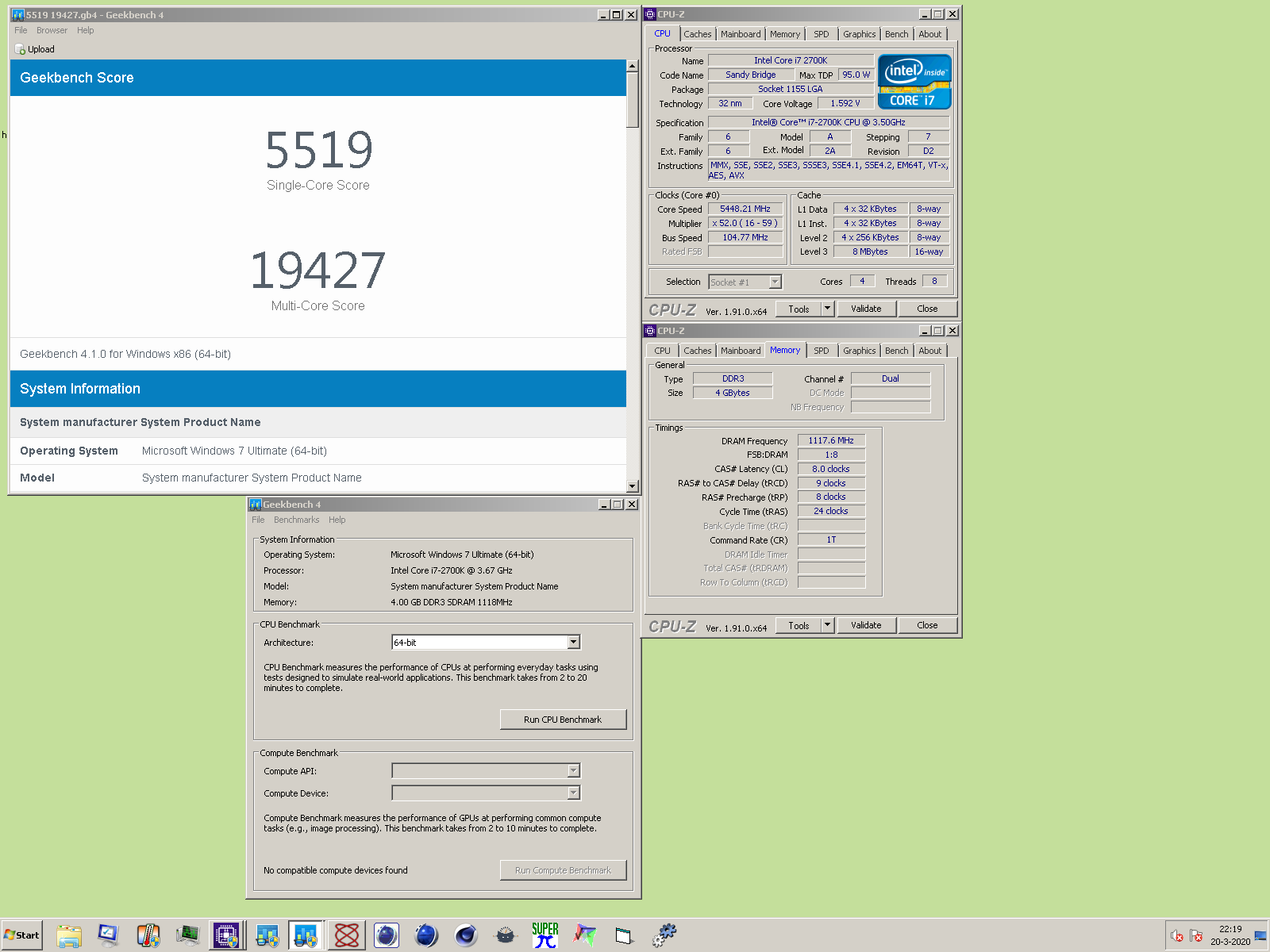Click Validate in top CPU-Z window
Viewport: 1270px width, 952px height.
tap(866, 309)
